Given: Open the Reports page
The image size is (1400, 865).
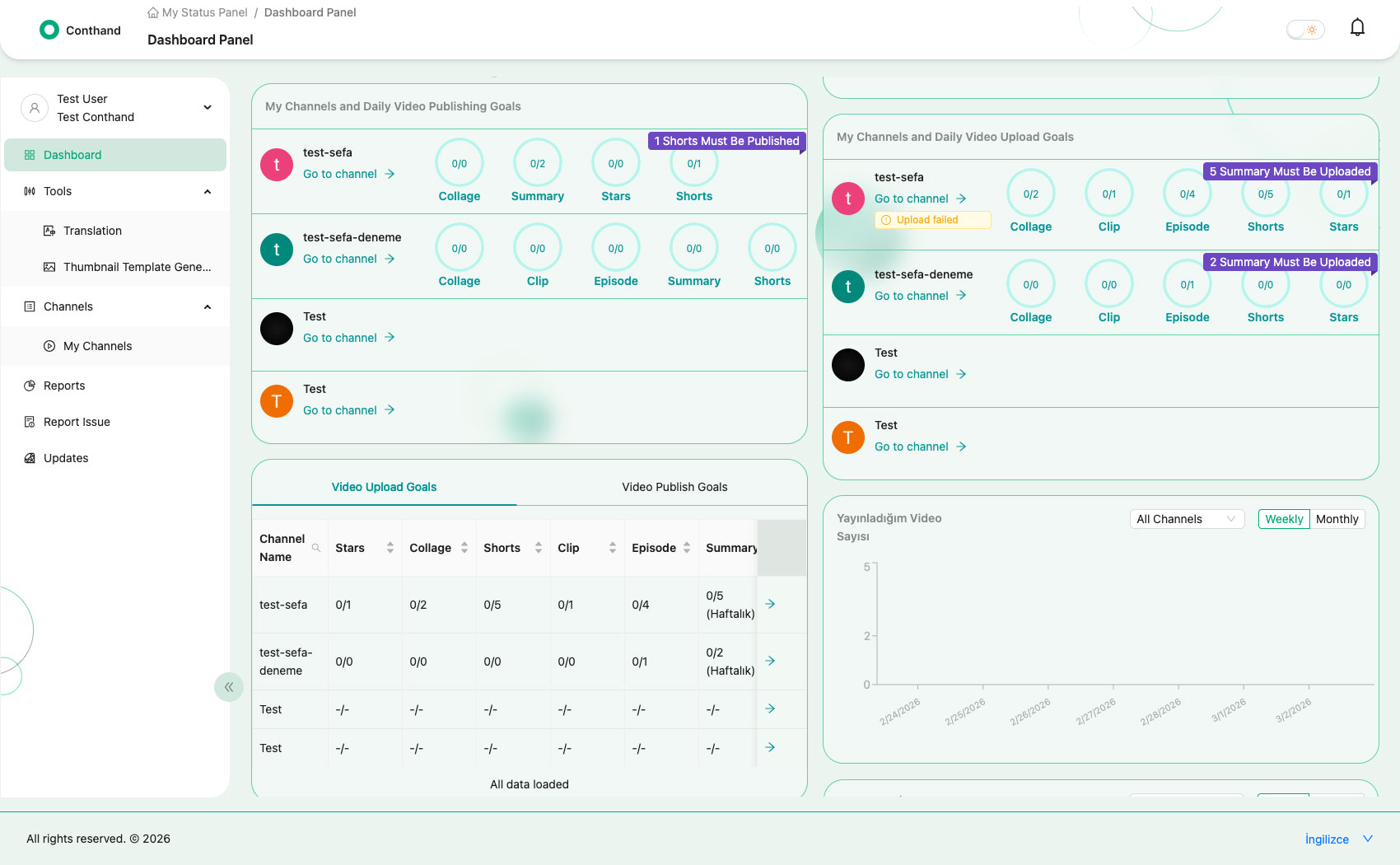Looking at the screenshot, I should pyautogui.click(x=64, y=386).
